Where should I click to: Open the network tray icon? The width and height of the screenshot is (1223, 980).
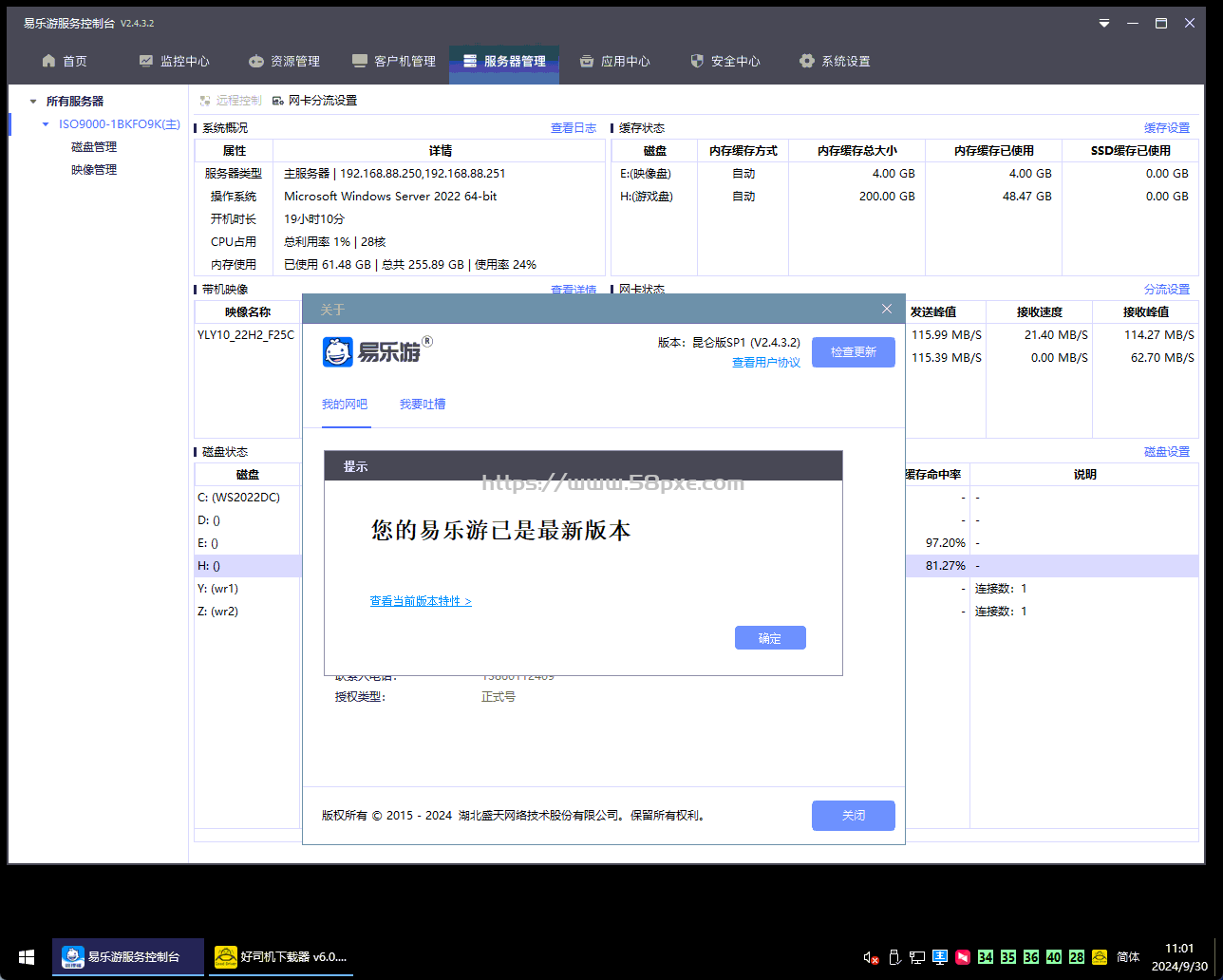click(916, 957)
